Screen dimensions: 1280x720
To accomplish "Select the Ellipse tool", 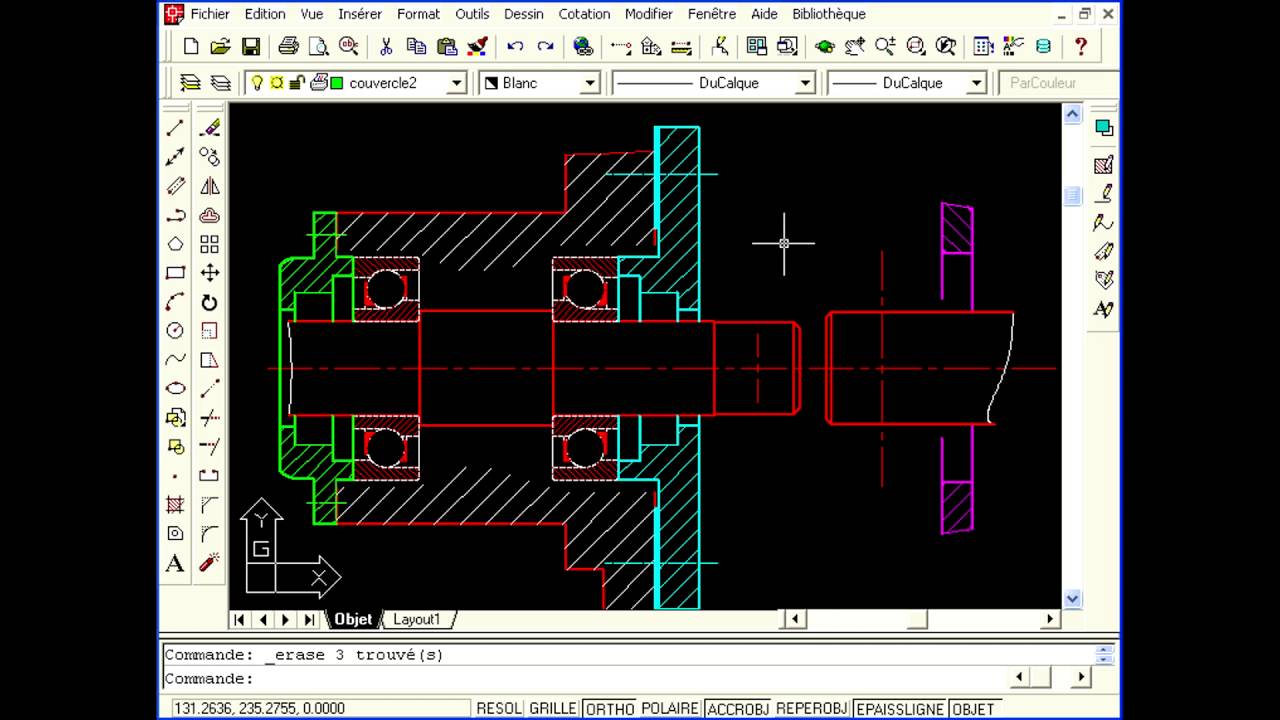I will coord(175,389).
